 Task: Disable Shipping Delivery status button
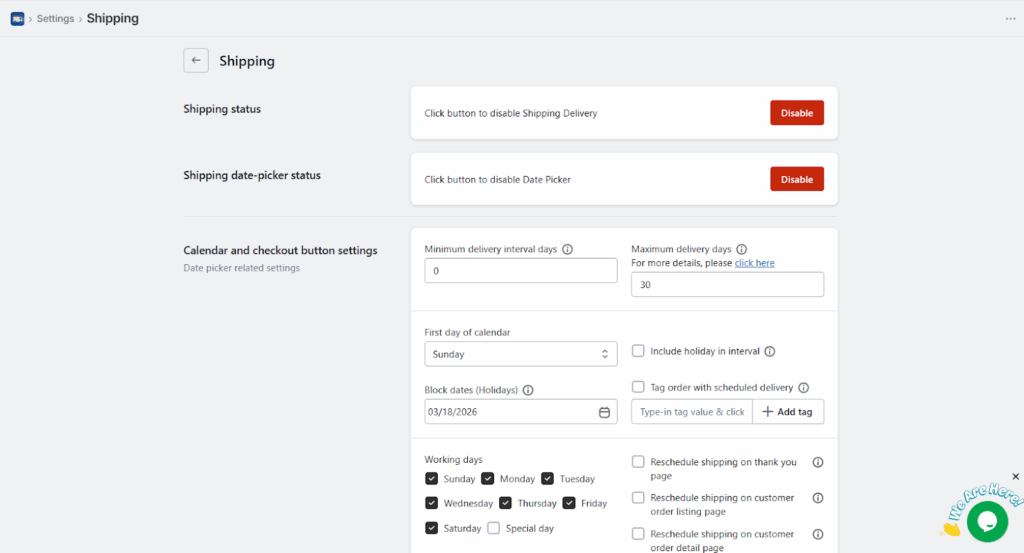(x=796, y=113)
